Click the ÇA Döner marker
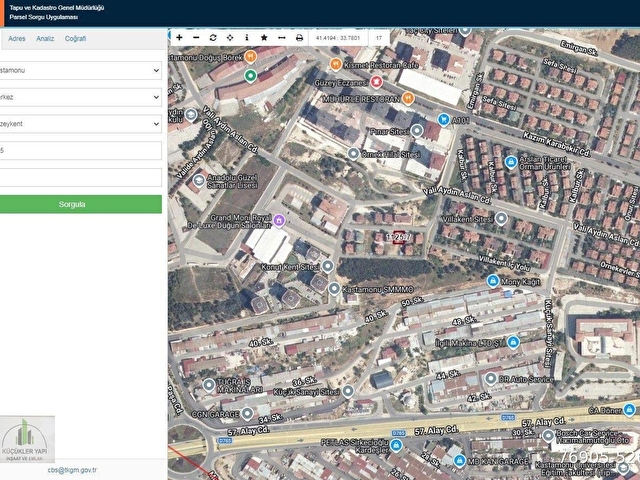 click(x=629, y=409)
